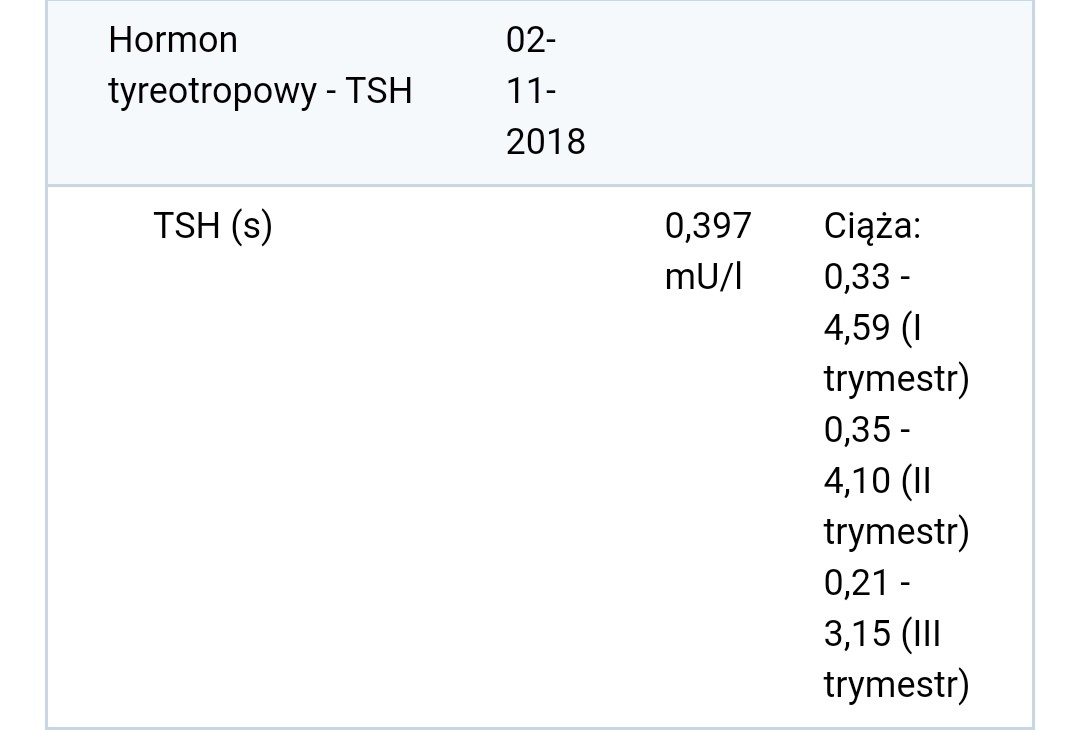Click the 'Ciąża:' reference heading
Viewport: 1080px width, 730px height.
873,227
